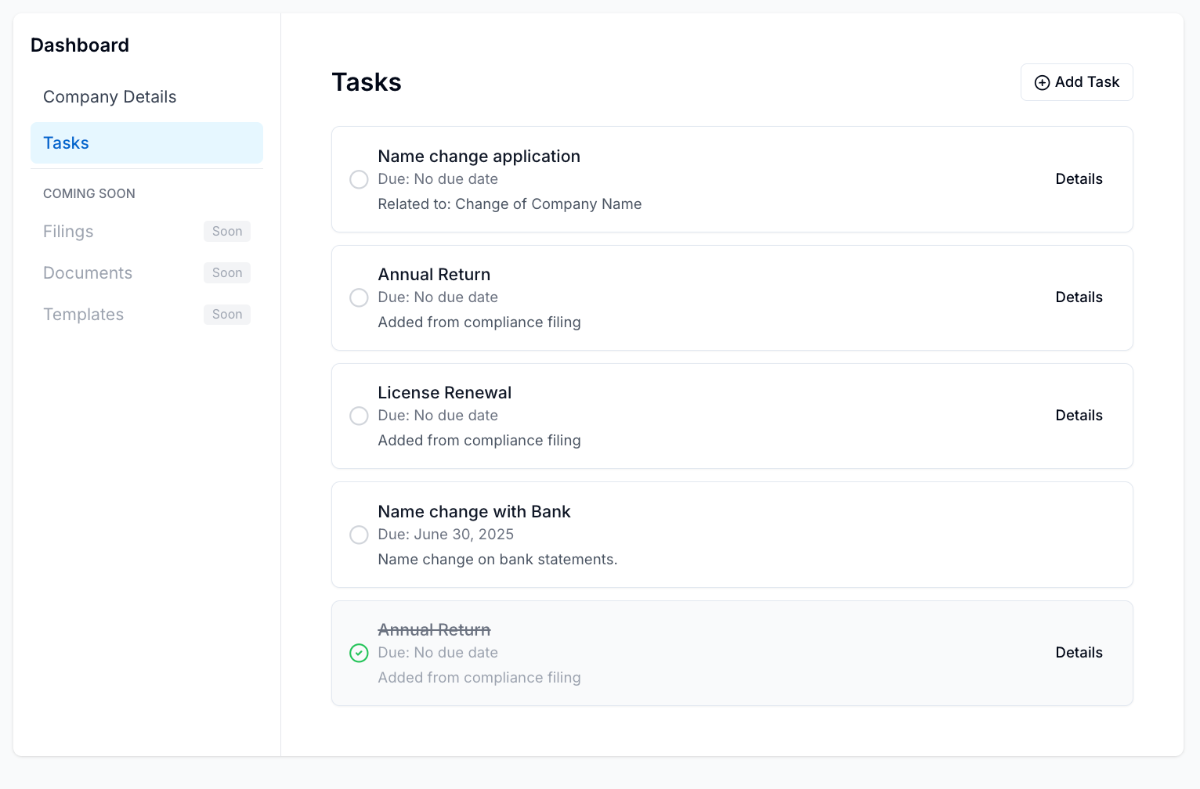Click the Soon badge next to Templates
1200x789 pixels.
[x=227, y=314]
